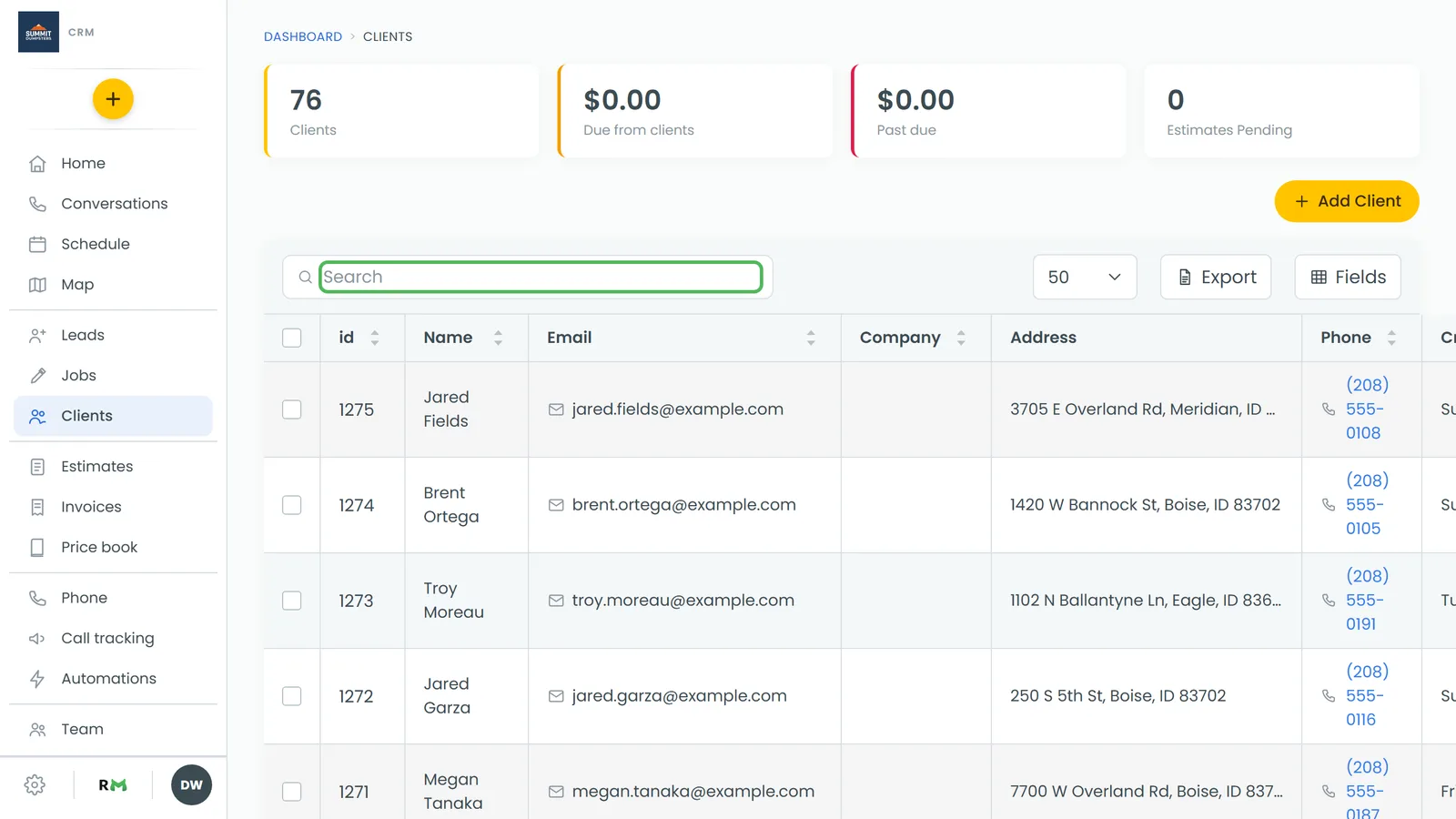The image size is (1456, 819).
Task: Click the RM logo icon in sidebar footer
Action: pos(113,785)
